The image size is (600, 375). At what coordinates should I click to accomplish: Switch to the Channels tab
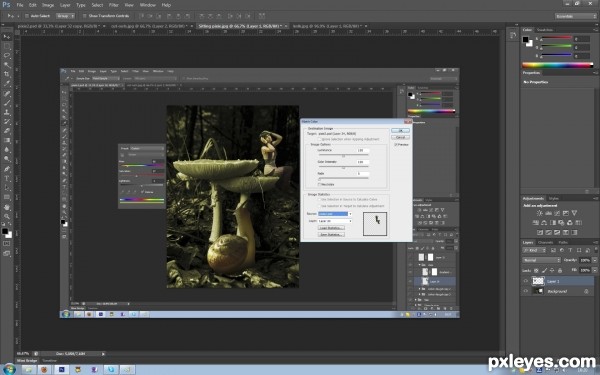pyautogui.click(x=546, y=243)
